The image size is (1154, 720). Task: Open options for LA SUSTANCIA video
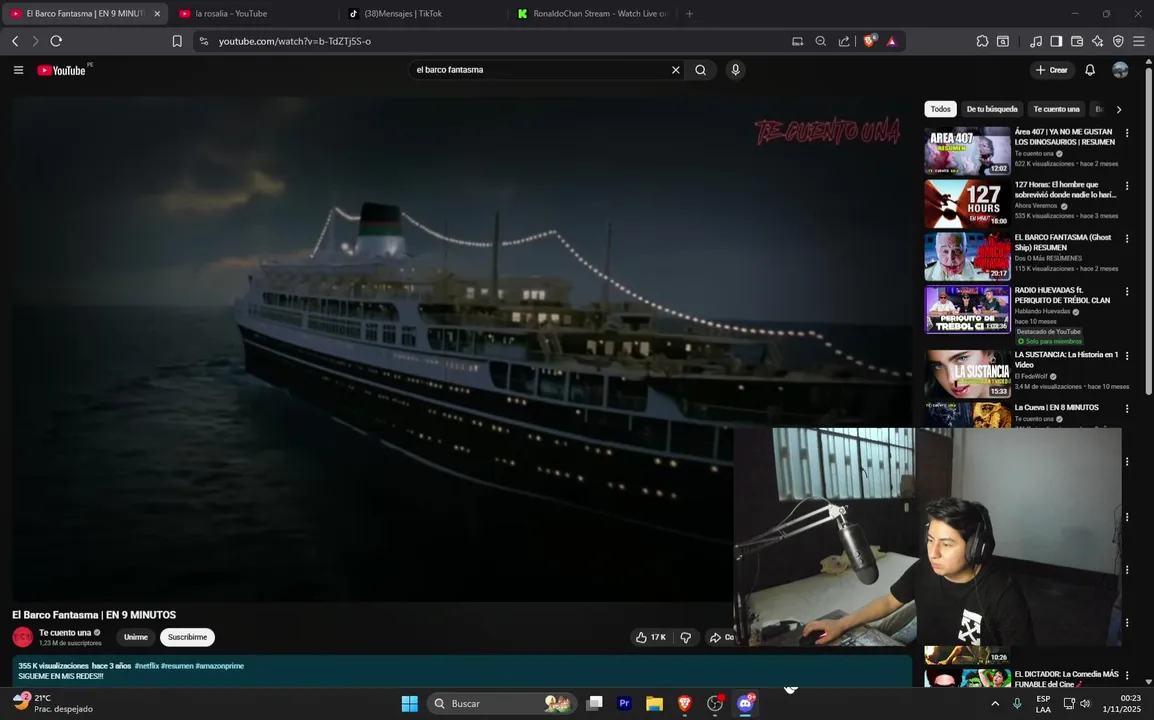[1127, 356]
